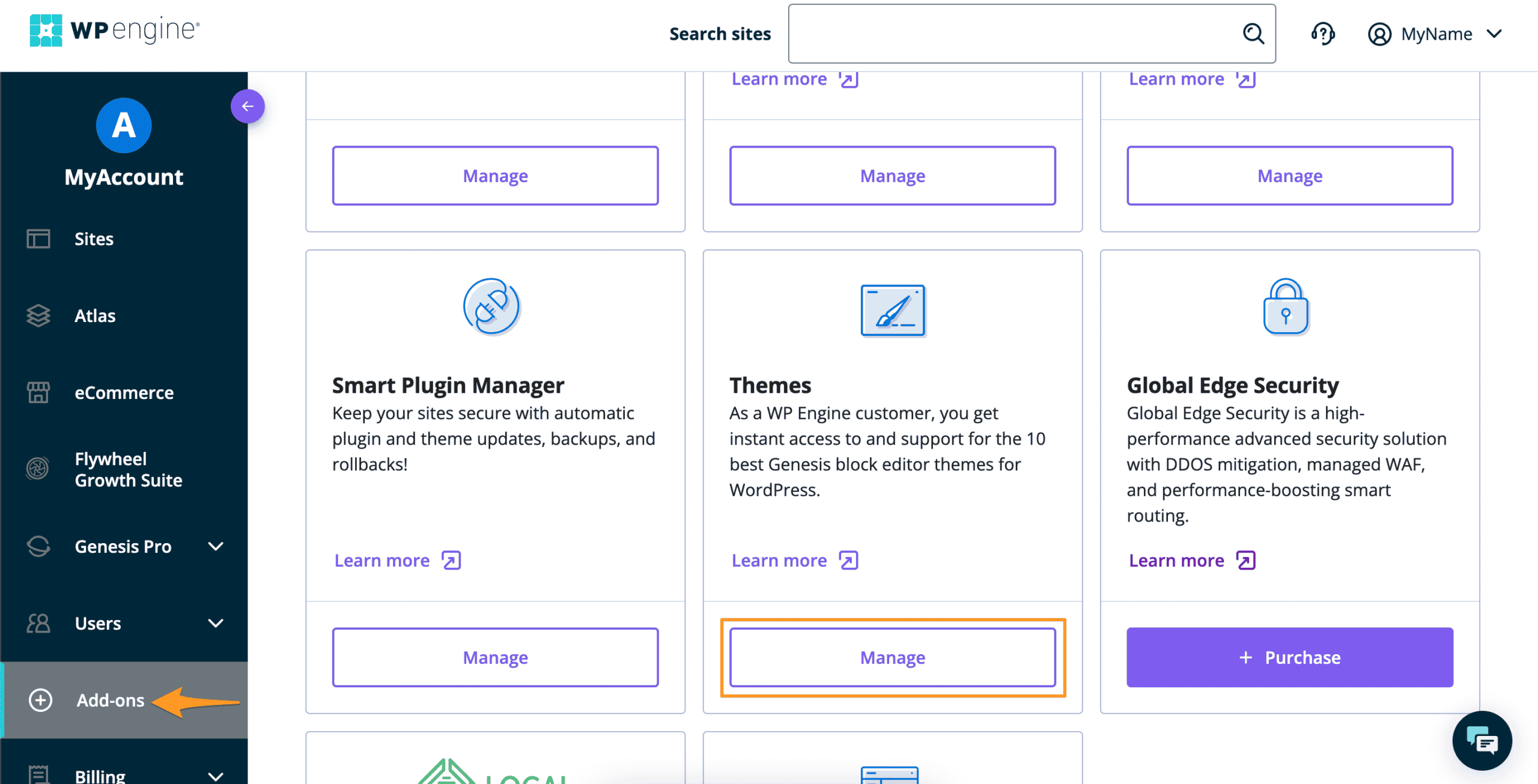Expand the Genesis Pro submenu
This screenshot has height=784, width=1538.
tap(215, 546)
